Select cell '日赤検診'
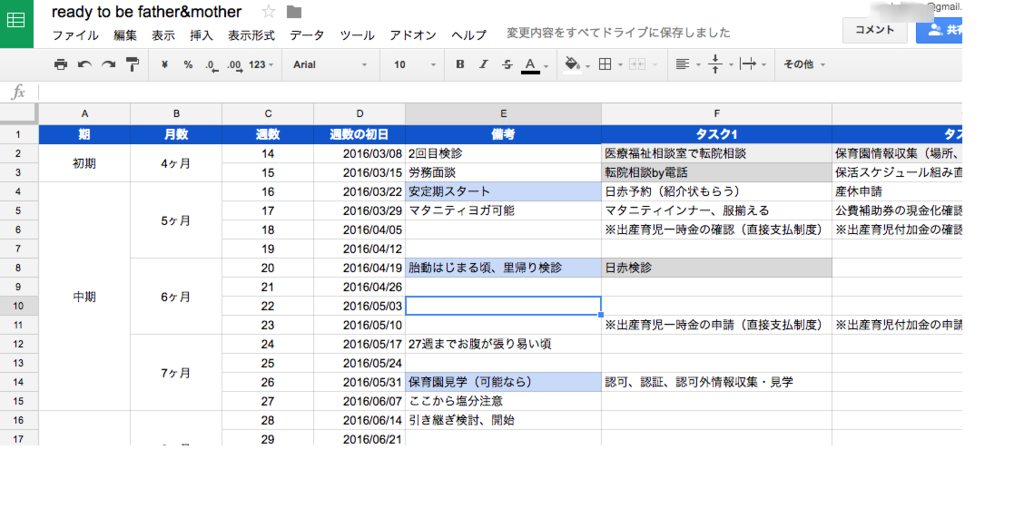Viewport: 1024px width, 508px height. point(716,268)
